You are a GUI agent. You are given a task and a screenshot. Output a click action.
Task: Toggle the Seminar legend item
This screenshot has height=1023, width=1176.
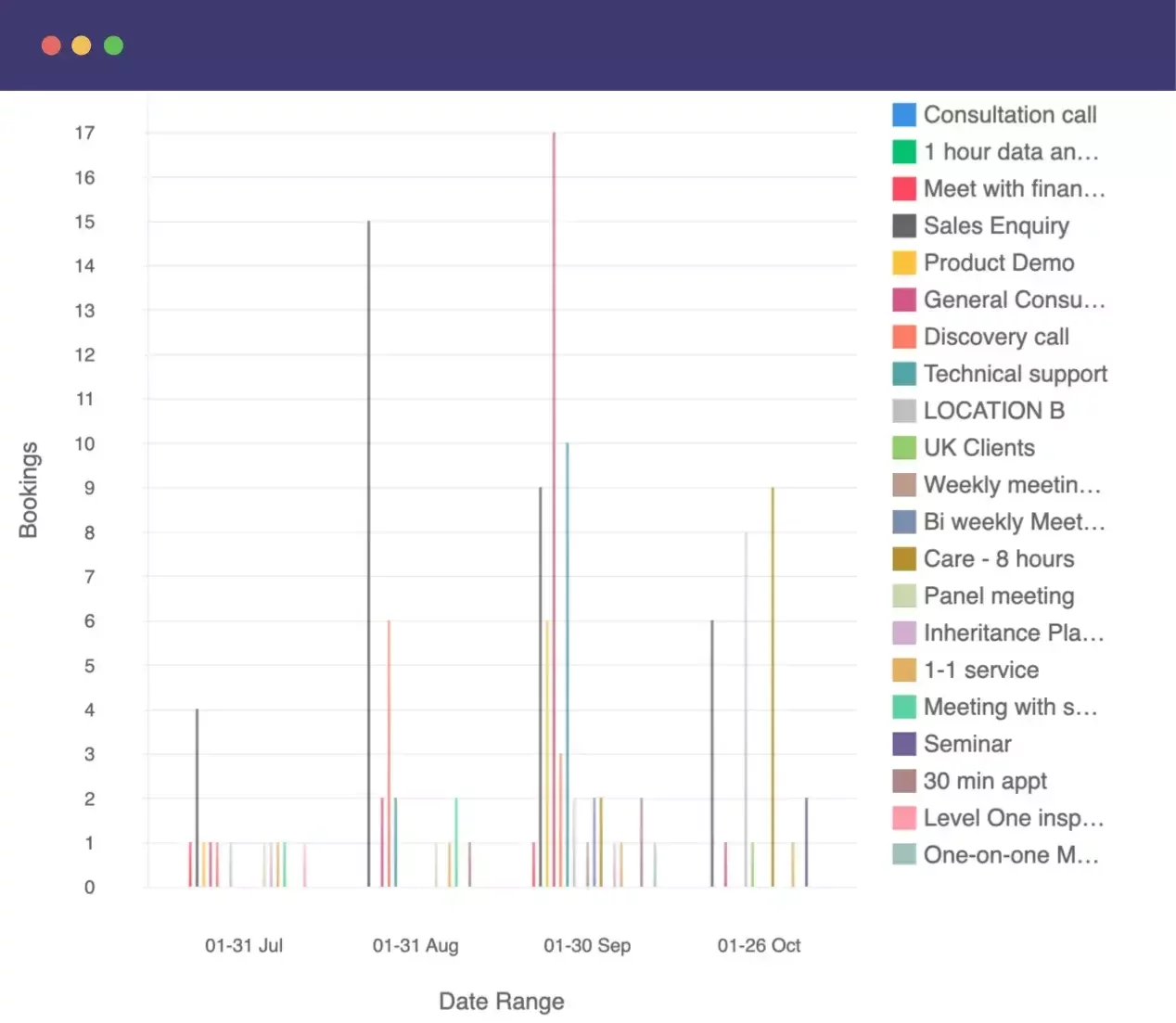[966, 744]
